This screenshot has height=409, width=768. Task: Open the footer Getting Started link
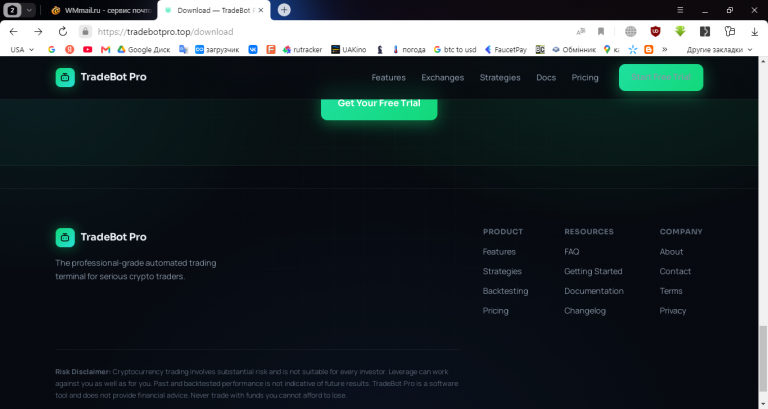[x=593, y=271]
